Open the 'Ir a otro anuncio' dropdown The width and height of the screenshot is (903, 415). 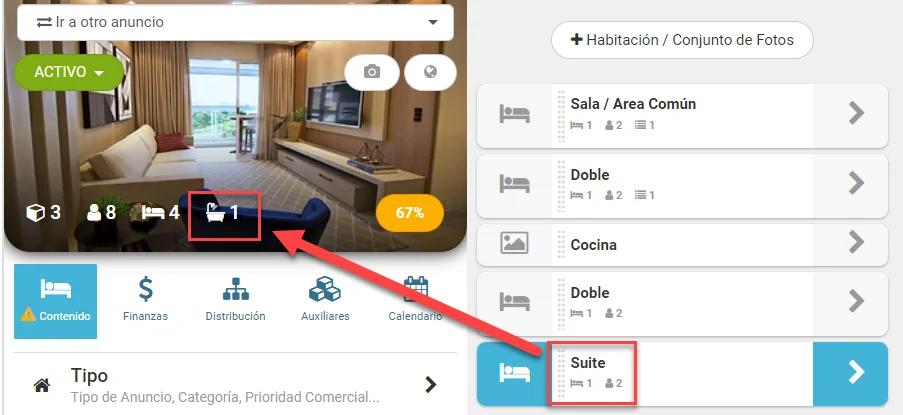[x=236, y=22]
